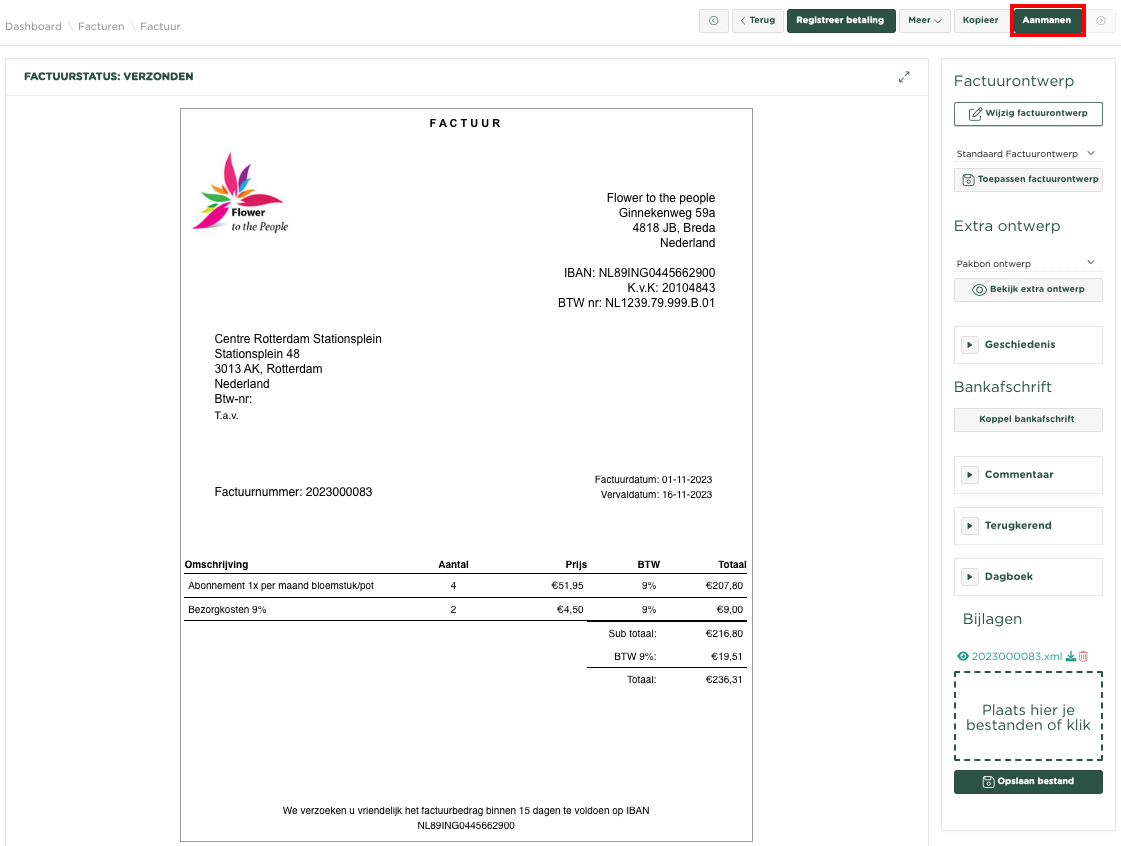1121x846 pixels.
Task: Download the 2023000083.xml attachment
Action: tap(1071, 657)
